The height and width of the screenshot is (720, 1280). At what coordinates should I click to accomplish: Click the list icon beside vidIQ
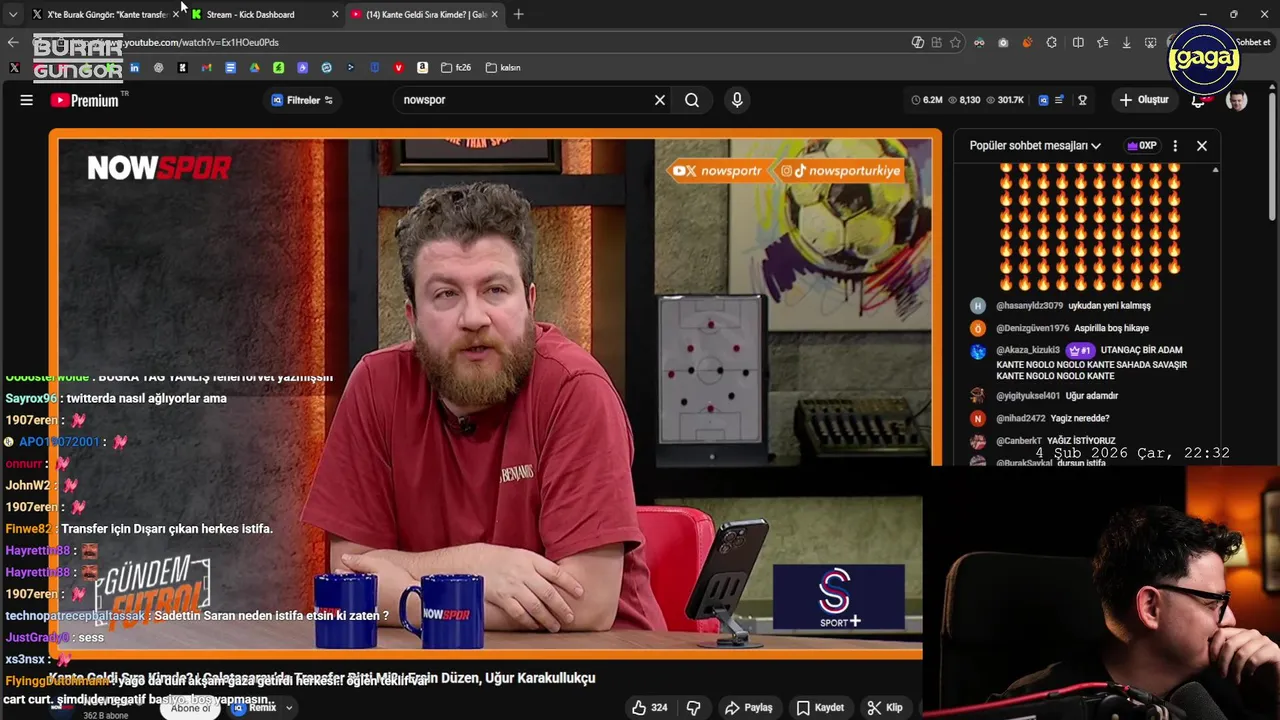[x=1059, y=100]
